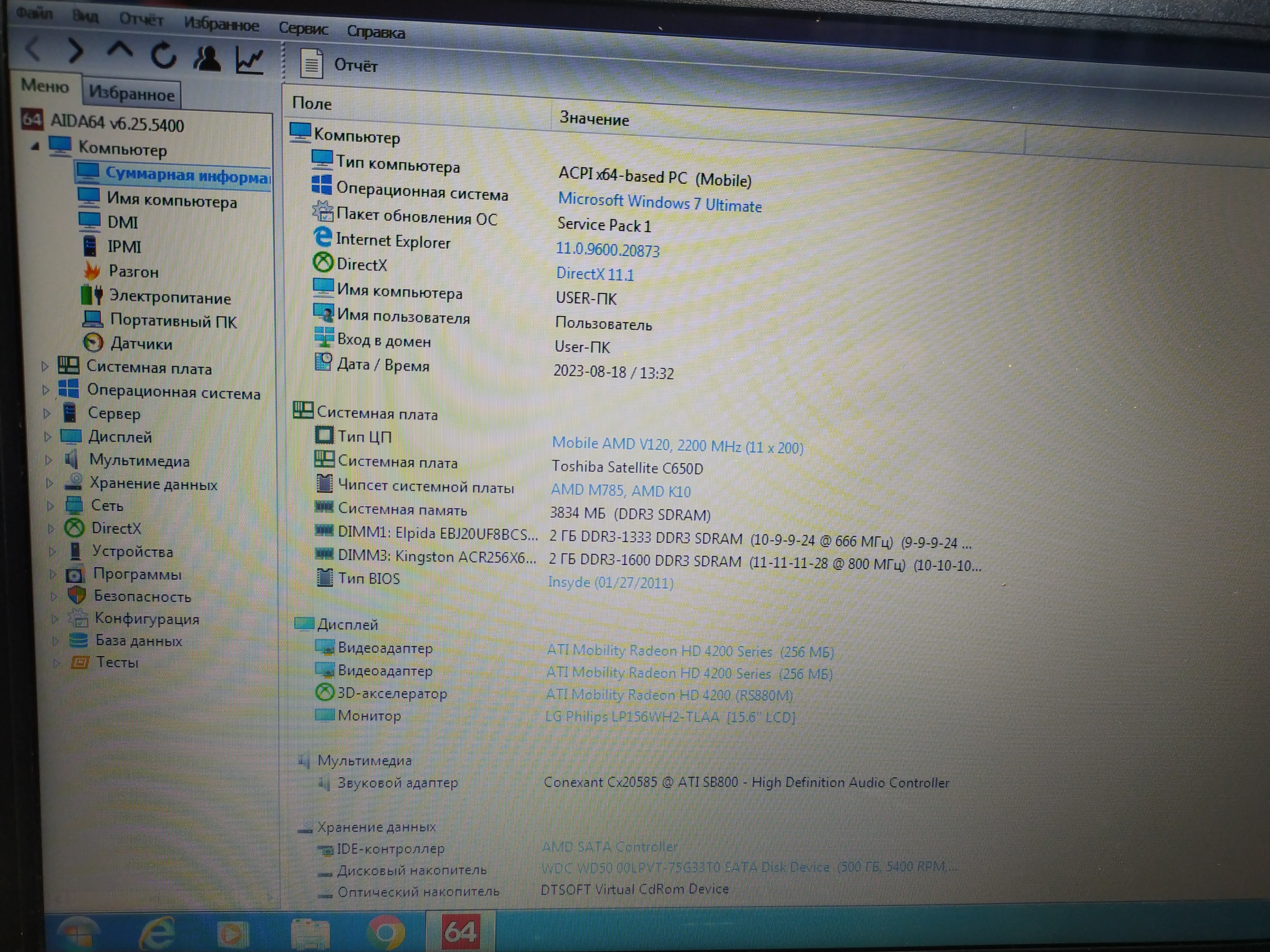Click the Разгон flame icon
Viewport: 1270px width, 952px height.
click(91, 270)
